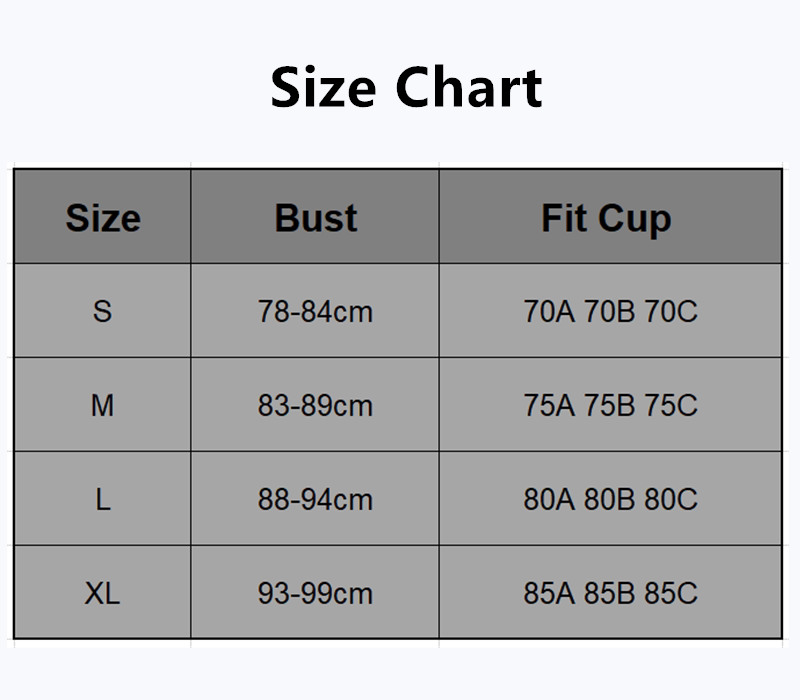Select the 83-89cm bust cell
Viewport: 800px width, 700px height.
(x=315, y=405)
